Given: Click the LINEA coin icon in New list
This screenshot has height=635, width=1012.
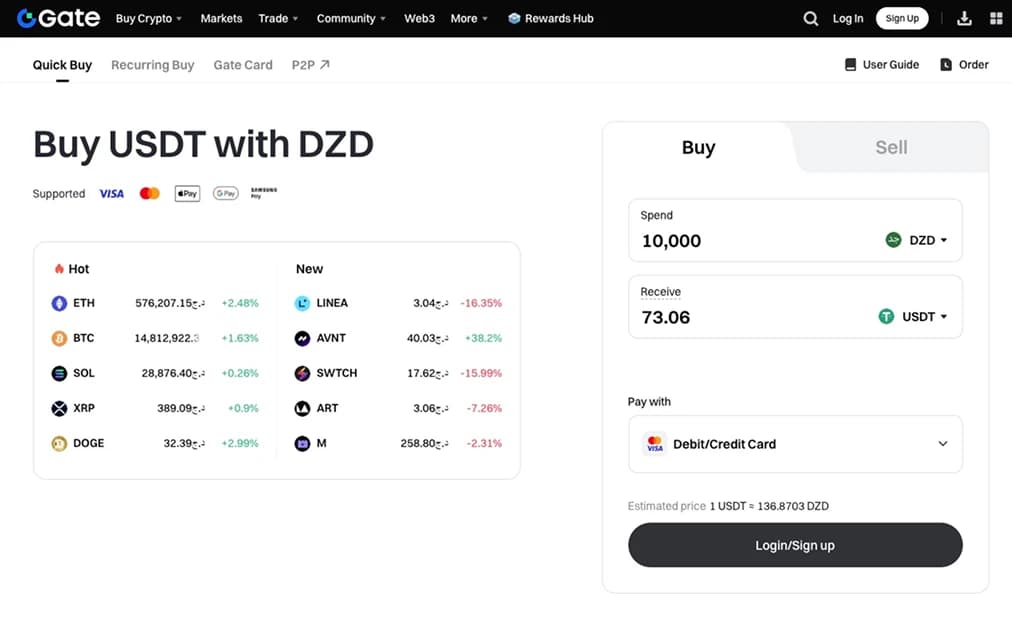Looking at the screenshot, I should point(302,303).
